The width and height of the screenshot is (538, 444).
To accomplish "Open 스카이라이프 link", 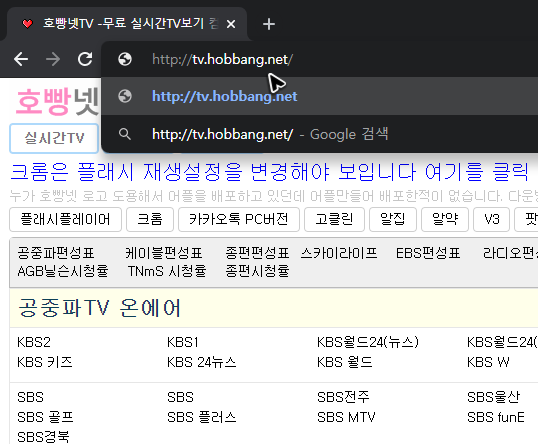I will 339,253.
